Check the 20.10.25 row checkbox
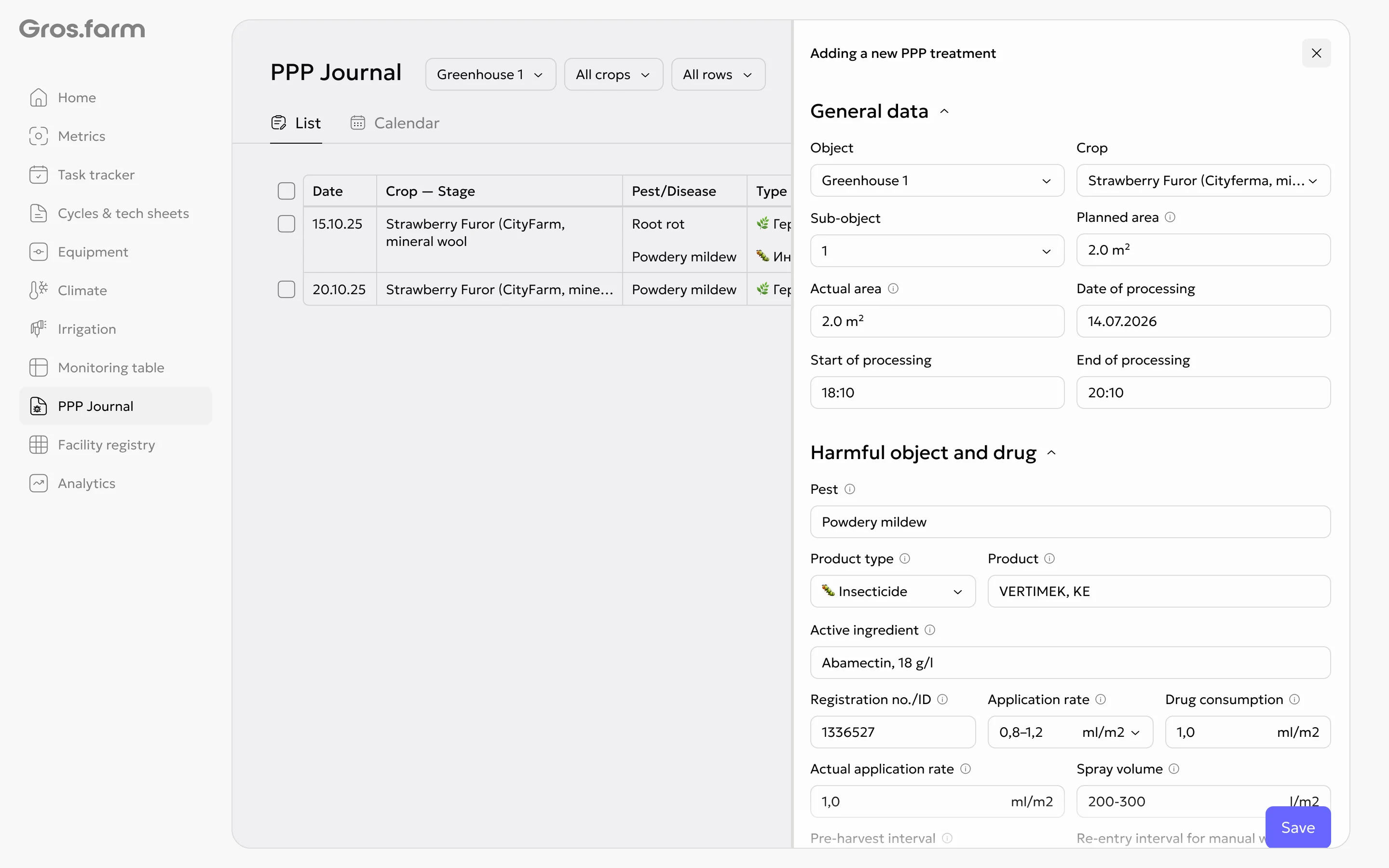This screenshot has height=868, width=1389. (286, 289)
